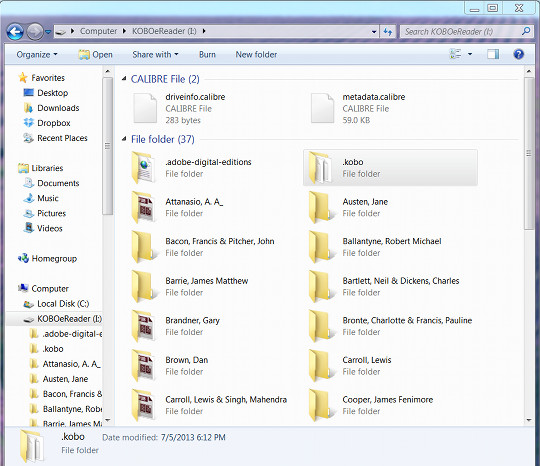This screenshot has height=466, width=540.
Task: Click the refresh address bar icon
Action: (388, 32)
